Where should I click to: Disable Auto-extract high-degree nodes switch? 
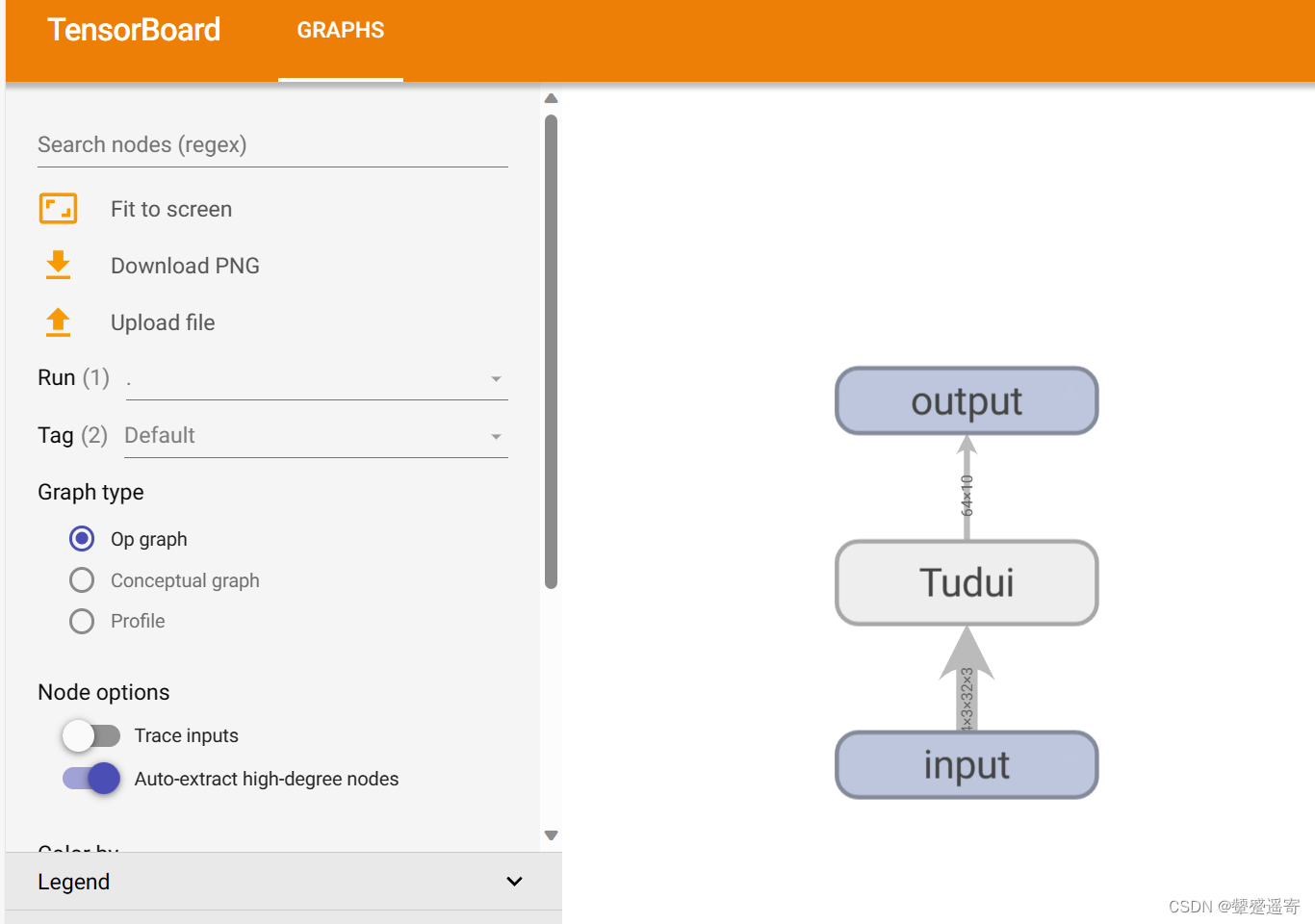click(91, 778)
